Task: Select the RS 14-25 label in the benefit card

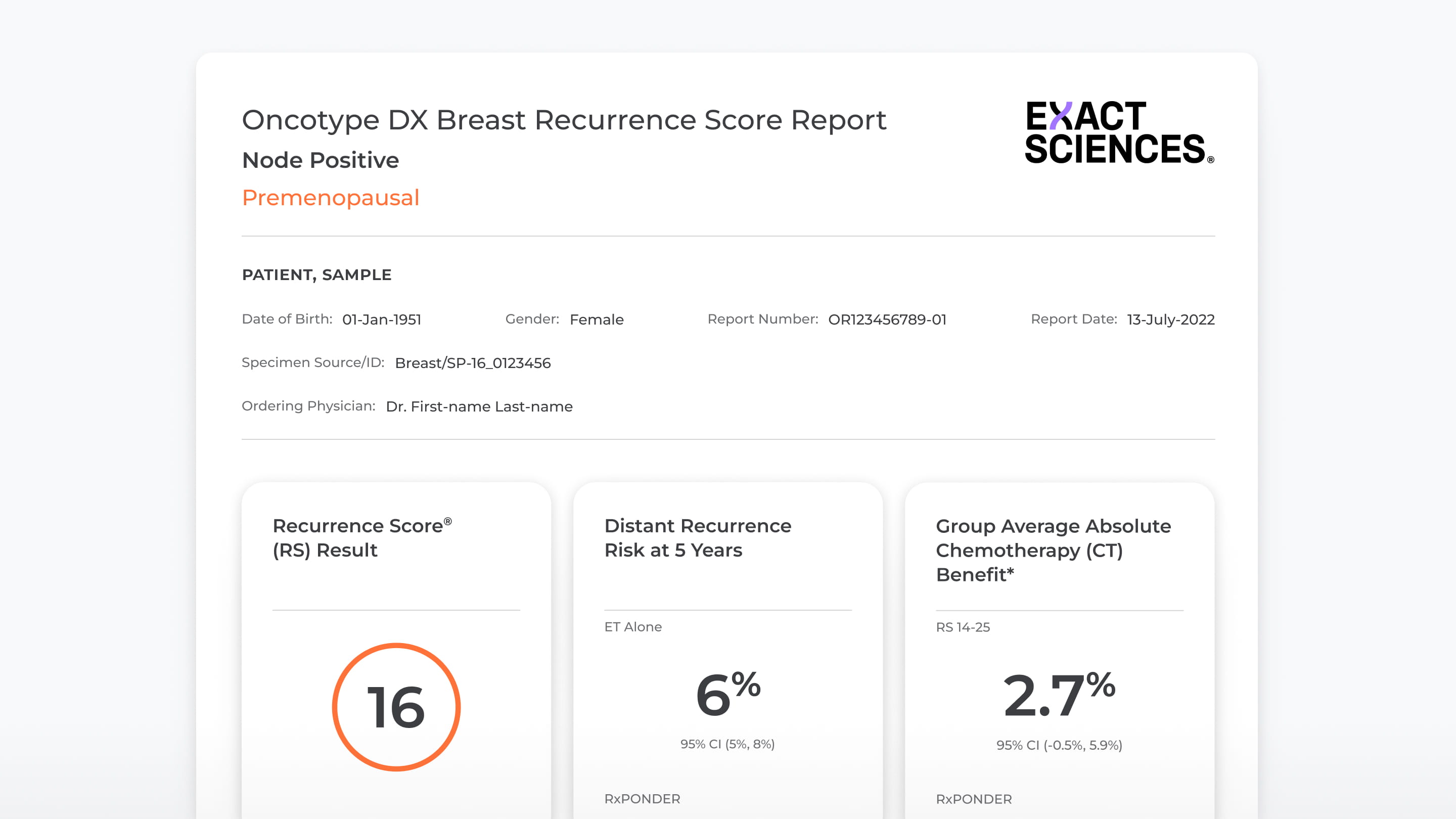Action: (x=963, y=626)
